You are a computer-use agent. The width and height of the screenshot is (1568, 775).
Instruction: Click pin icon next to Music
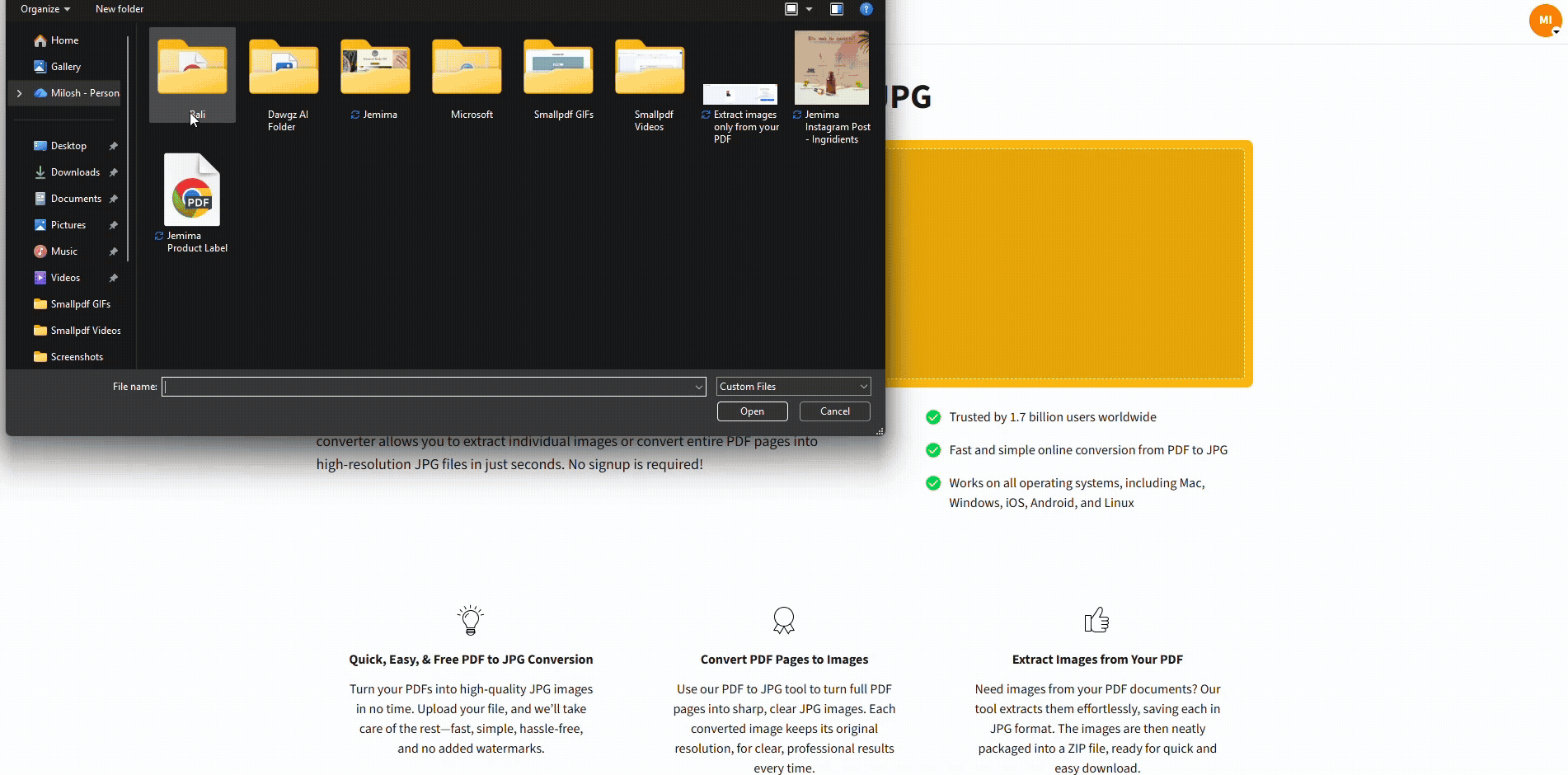click(x=114, y=251)
